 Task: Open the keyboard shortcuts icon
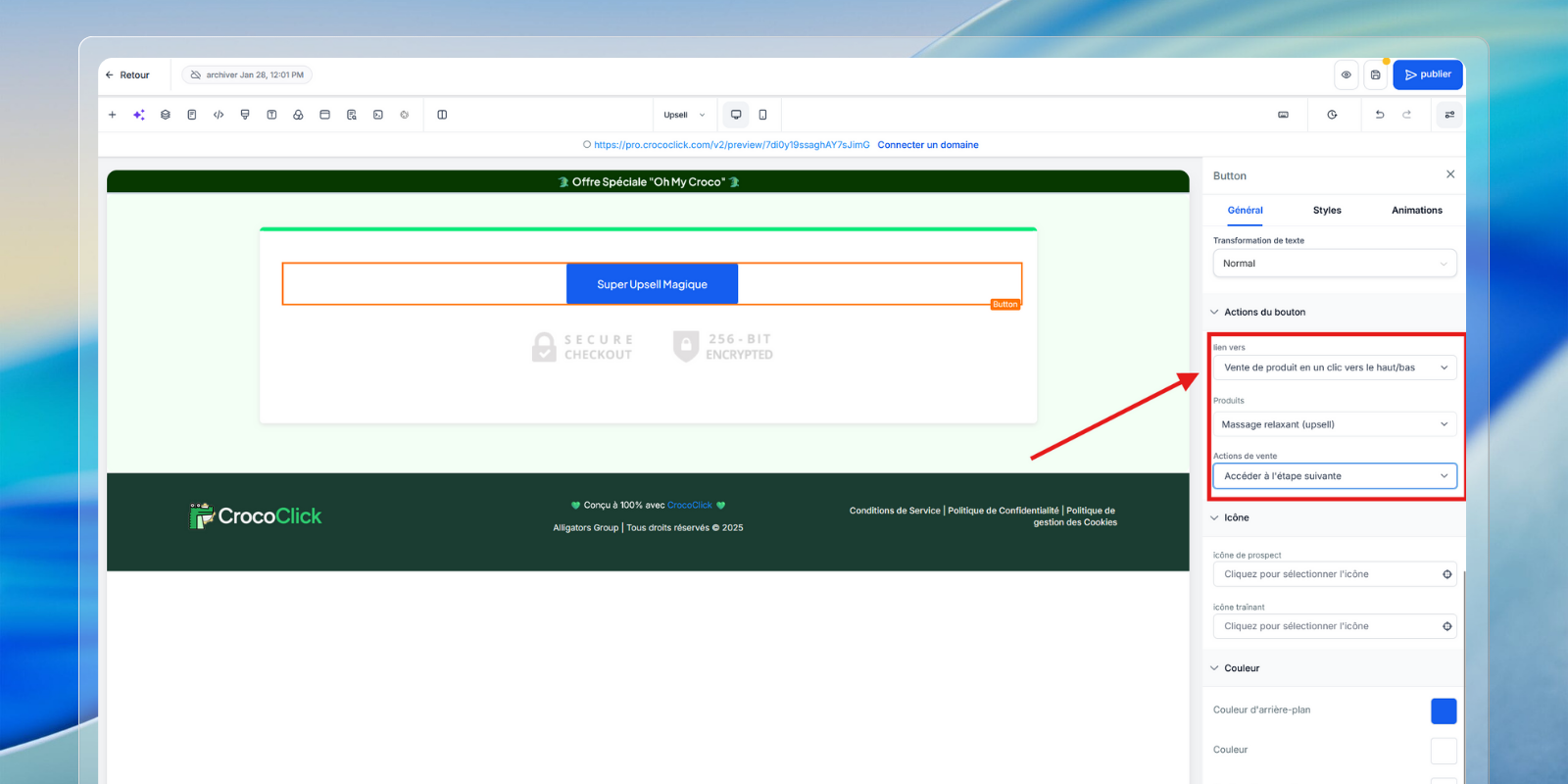tap(1283, 115)
